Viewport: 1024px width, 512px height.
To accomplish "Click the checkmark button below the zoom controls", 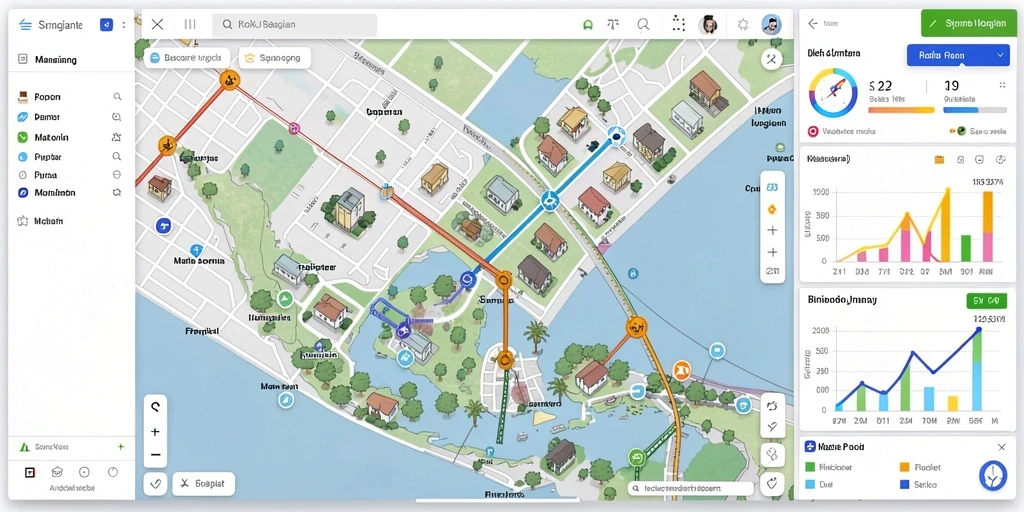I will click(155, 484).
